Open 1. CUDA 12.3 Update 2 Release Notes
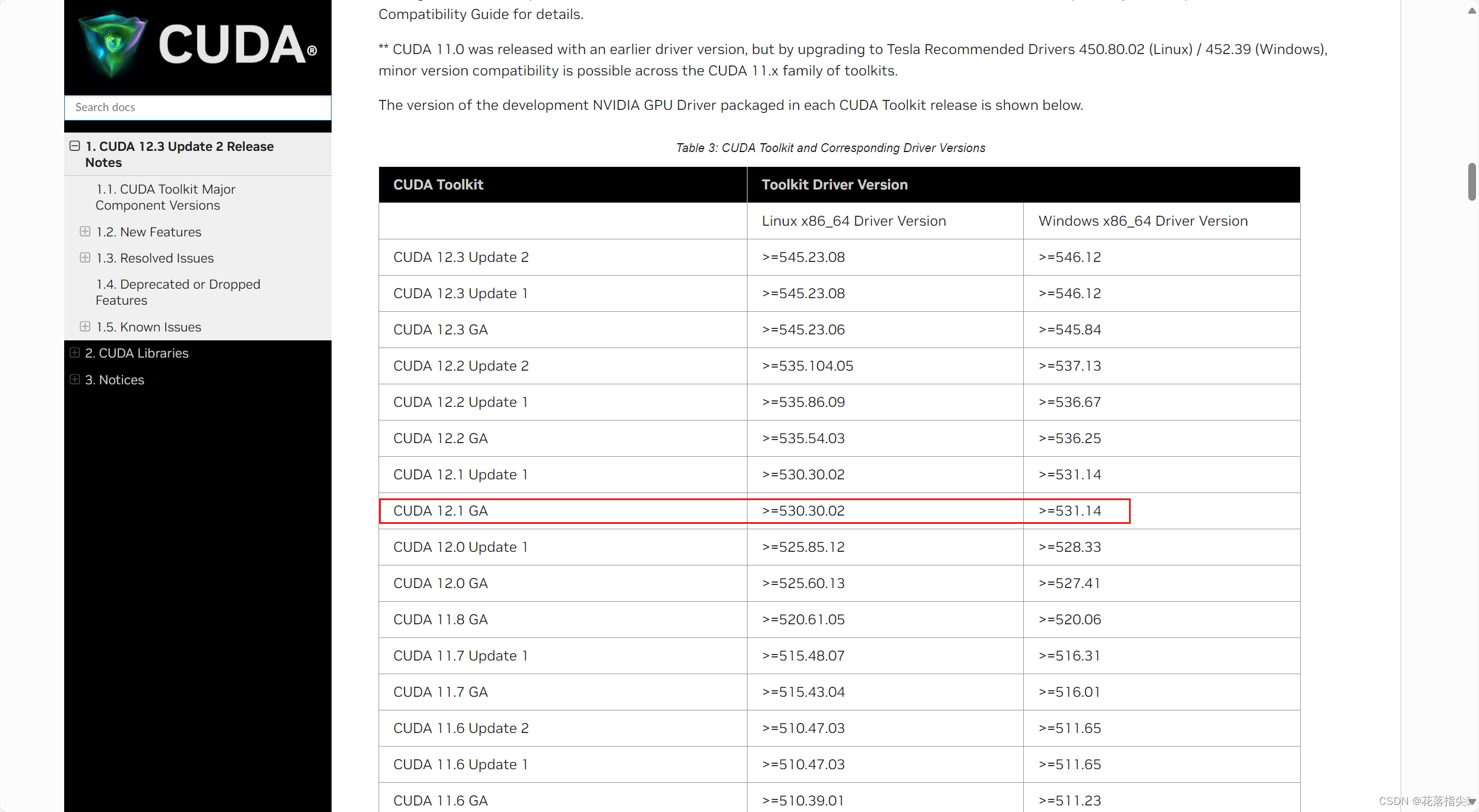Screen dimensions: 1479x812 point(179,154)
